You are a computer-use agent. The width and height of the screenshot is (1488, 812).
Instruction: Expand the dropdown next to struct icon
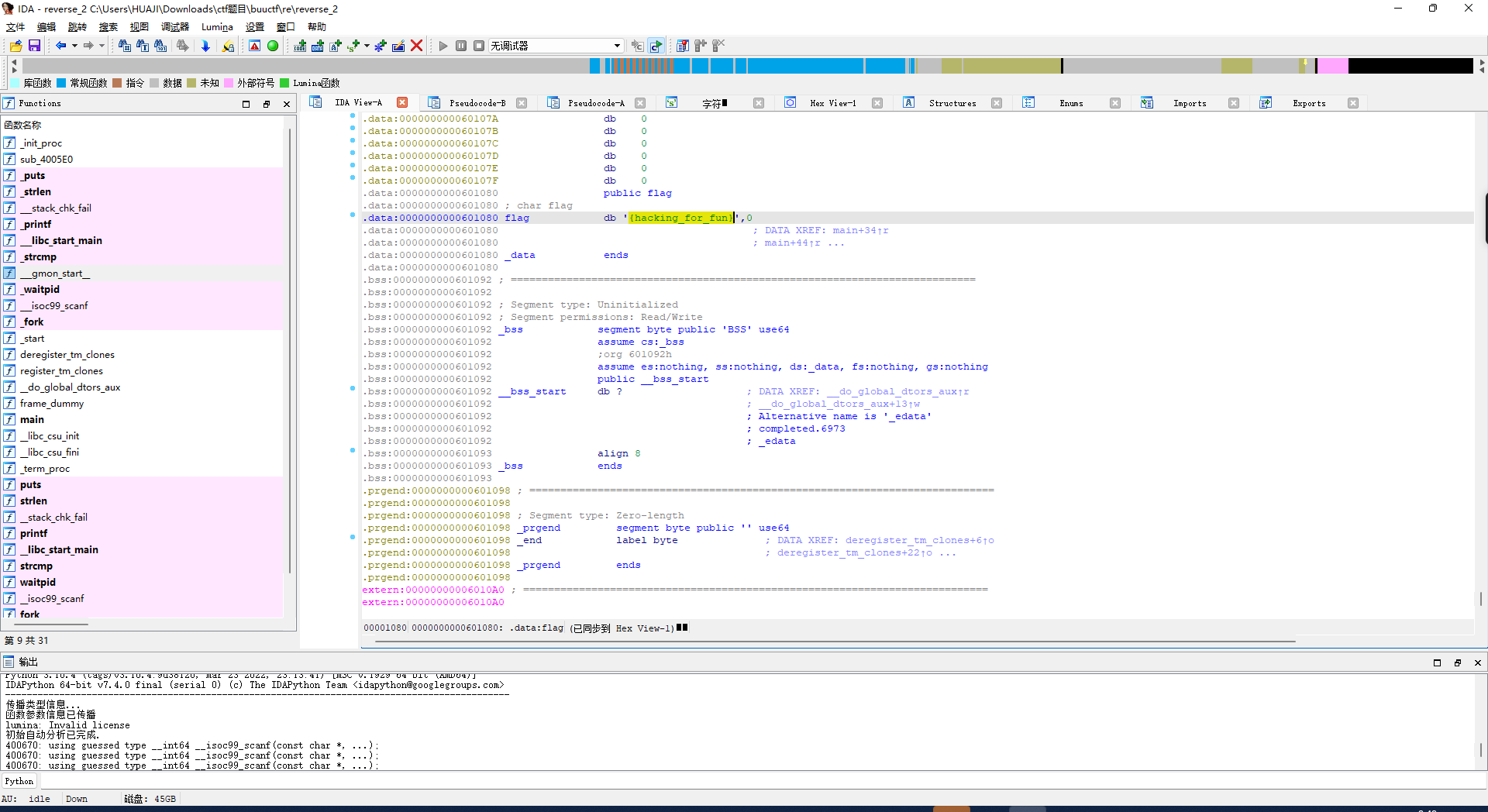pyautogui.click(x=367, y=46)
